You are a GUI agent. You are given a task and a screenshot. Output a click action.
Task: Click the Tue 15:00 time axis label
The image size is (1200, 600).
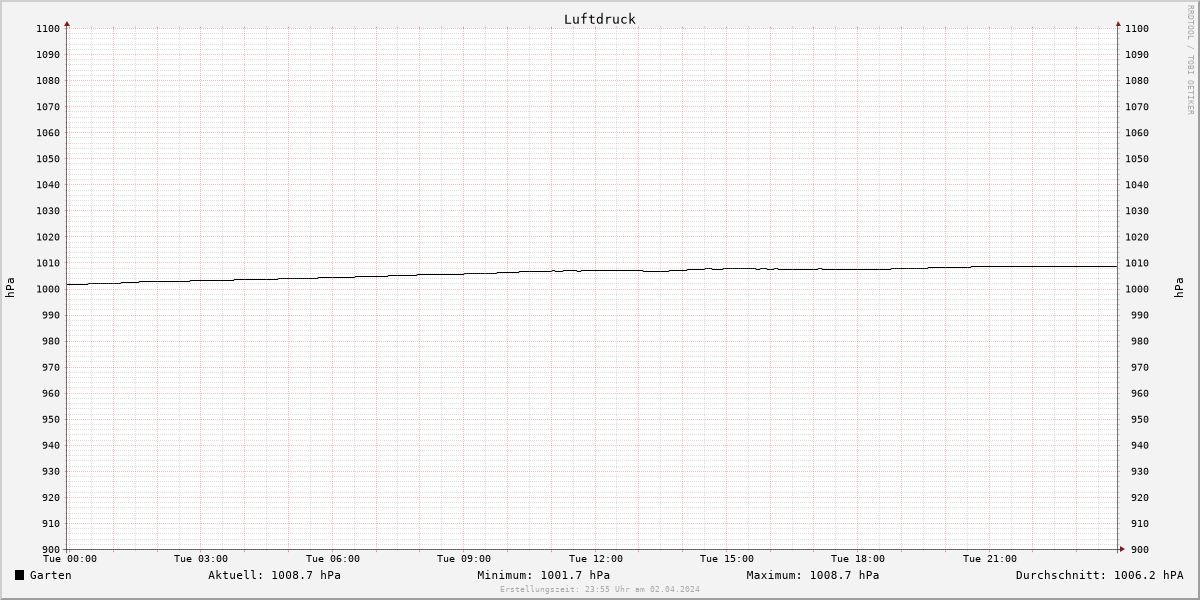tap(727, 559)
